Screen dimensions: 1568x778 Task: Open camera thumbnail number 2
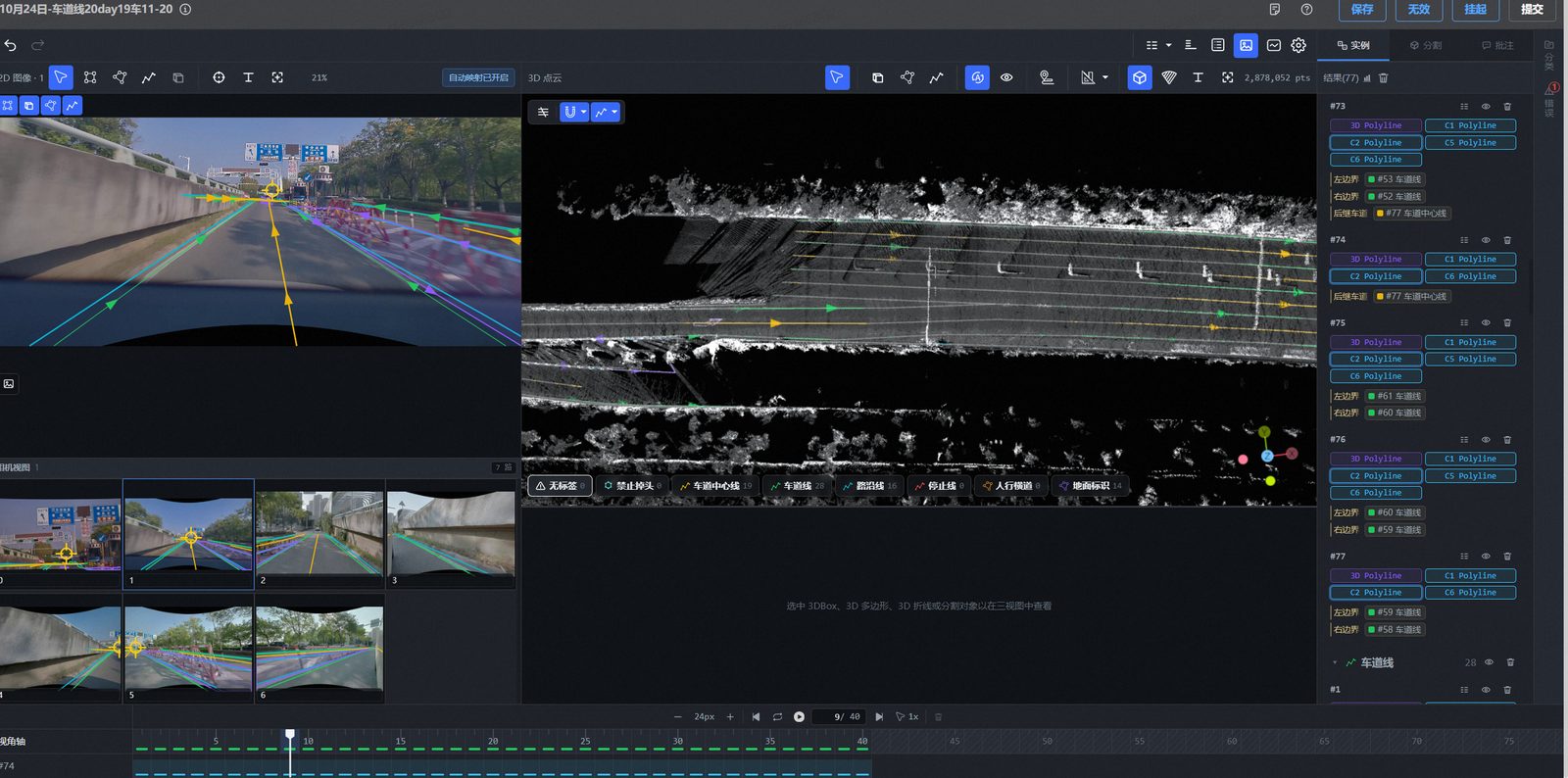tap(319, 534)
